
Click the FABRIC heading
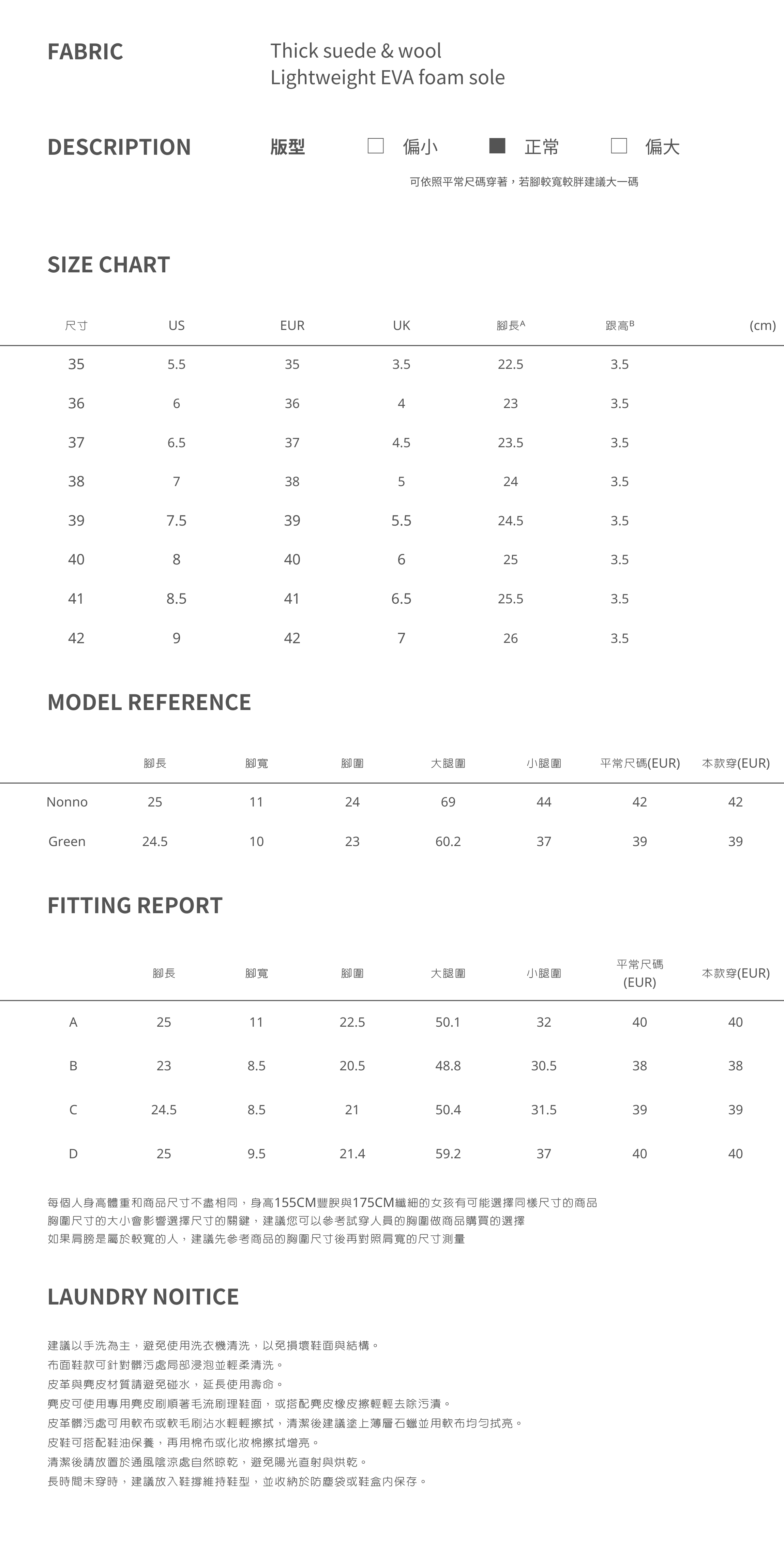pos(85,52)
